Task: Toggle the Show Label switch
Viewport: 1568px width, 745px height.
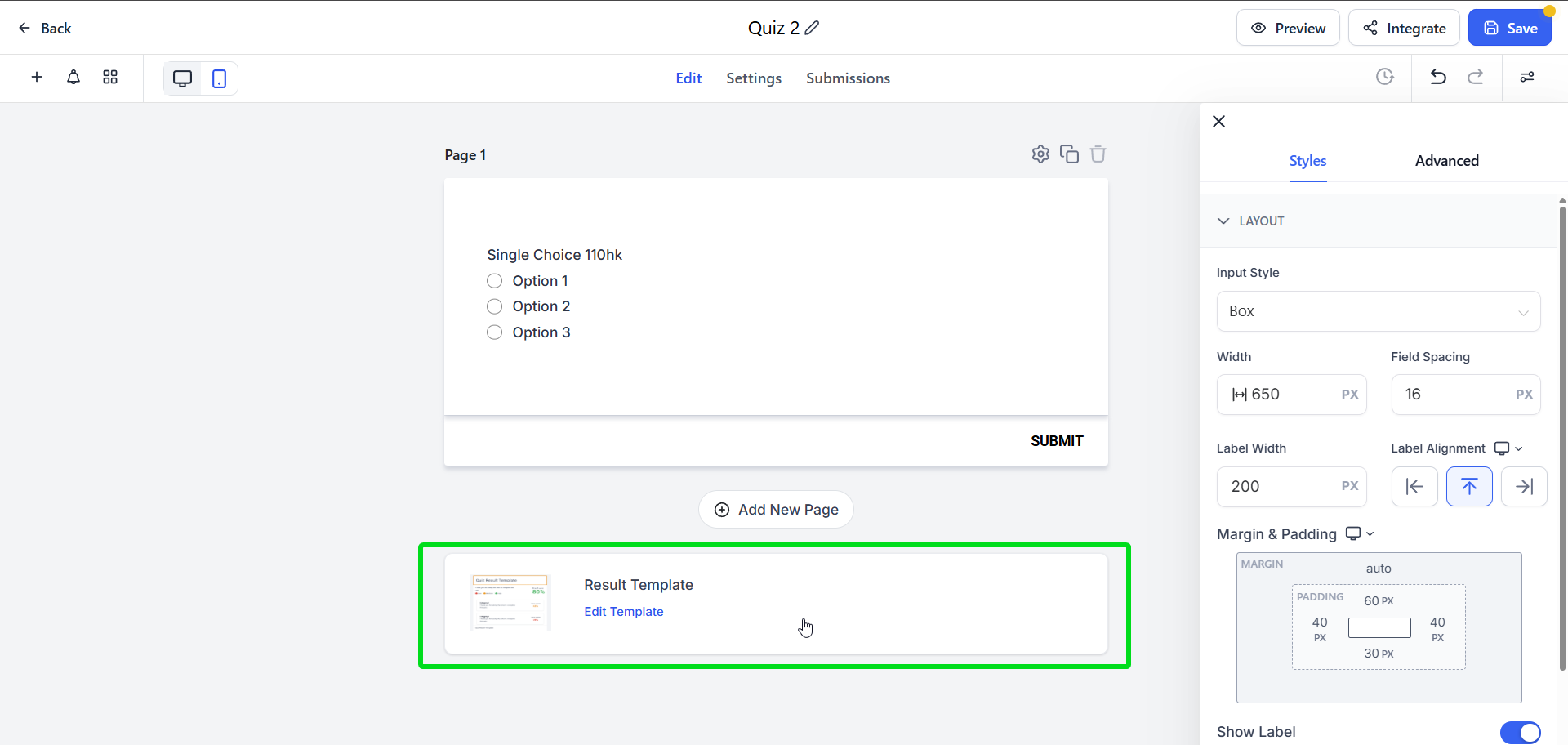Action: (1520, 733)
